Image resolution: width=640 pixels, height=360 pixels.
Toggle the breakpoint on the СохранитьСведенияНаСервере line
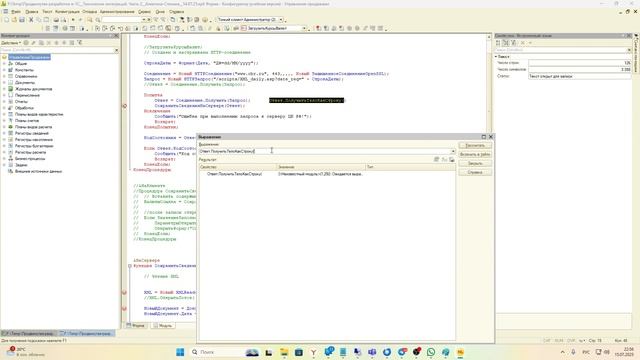tap(125, 106)
